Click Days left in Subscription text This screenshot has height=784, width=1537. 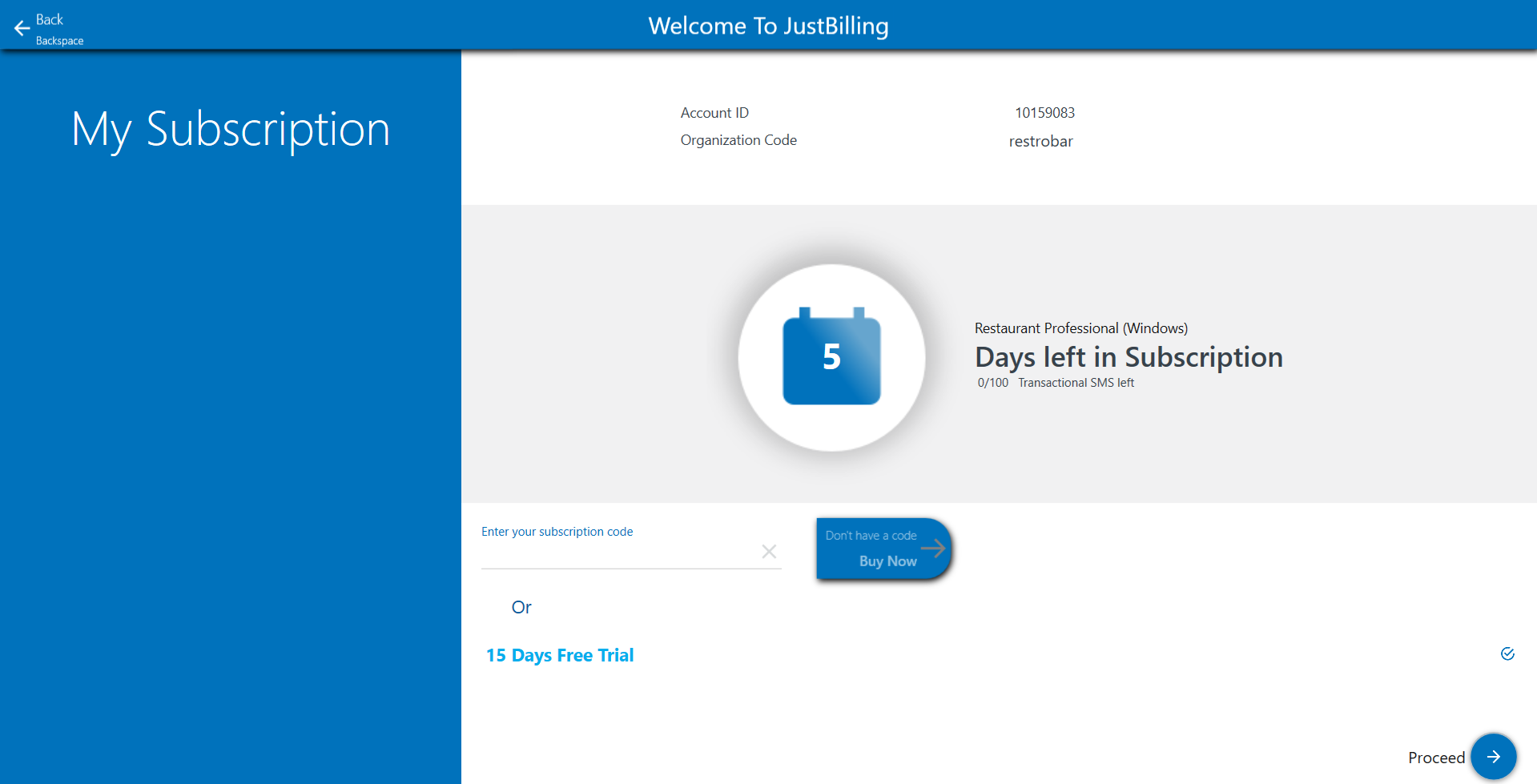tap(1129, 357)
